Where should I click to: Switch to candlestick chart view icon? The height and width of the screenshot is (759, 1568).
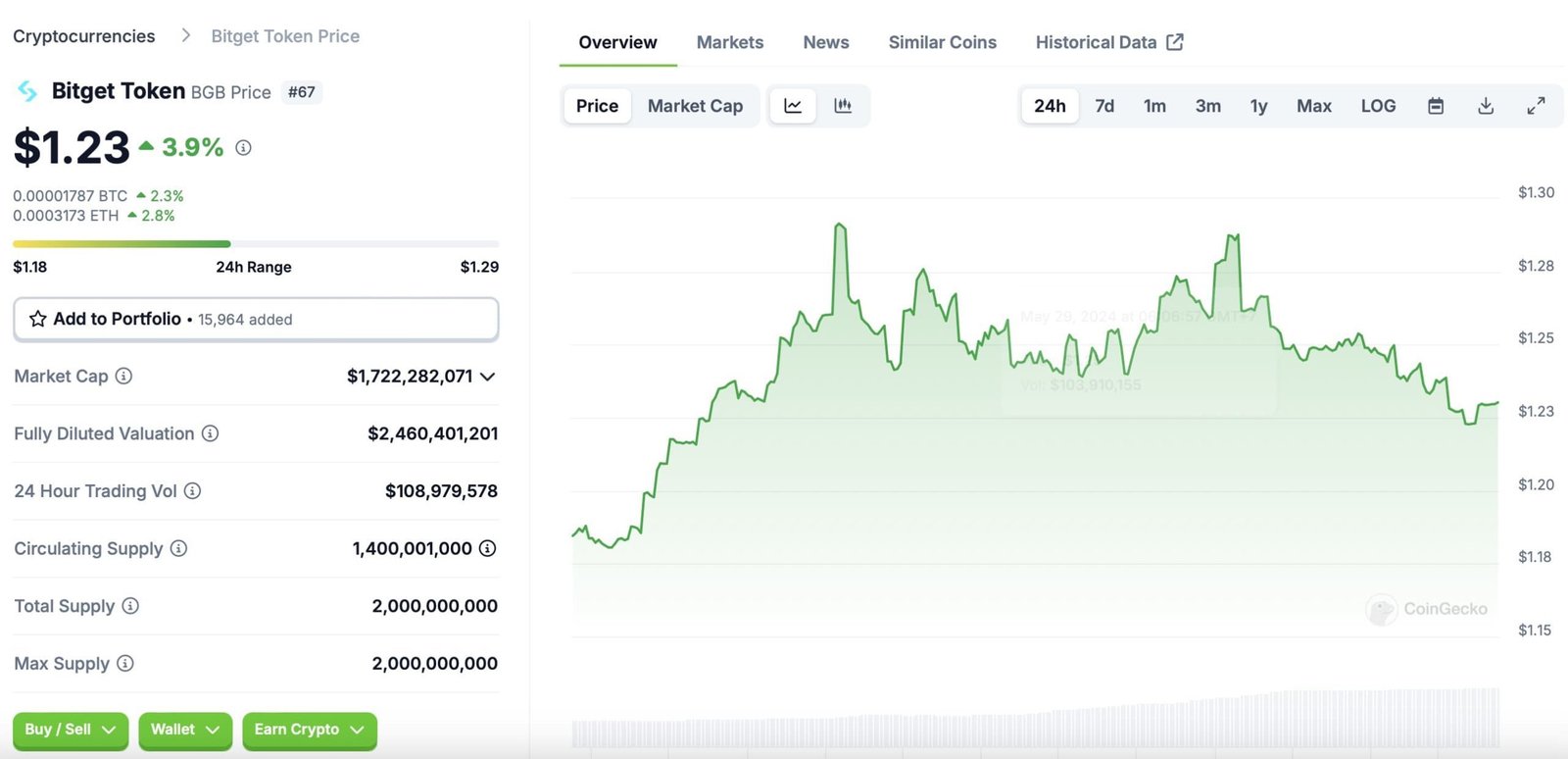843,106
